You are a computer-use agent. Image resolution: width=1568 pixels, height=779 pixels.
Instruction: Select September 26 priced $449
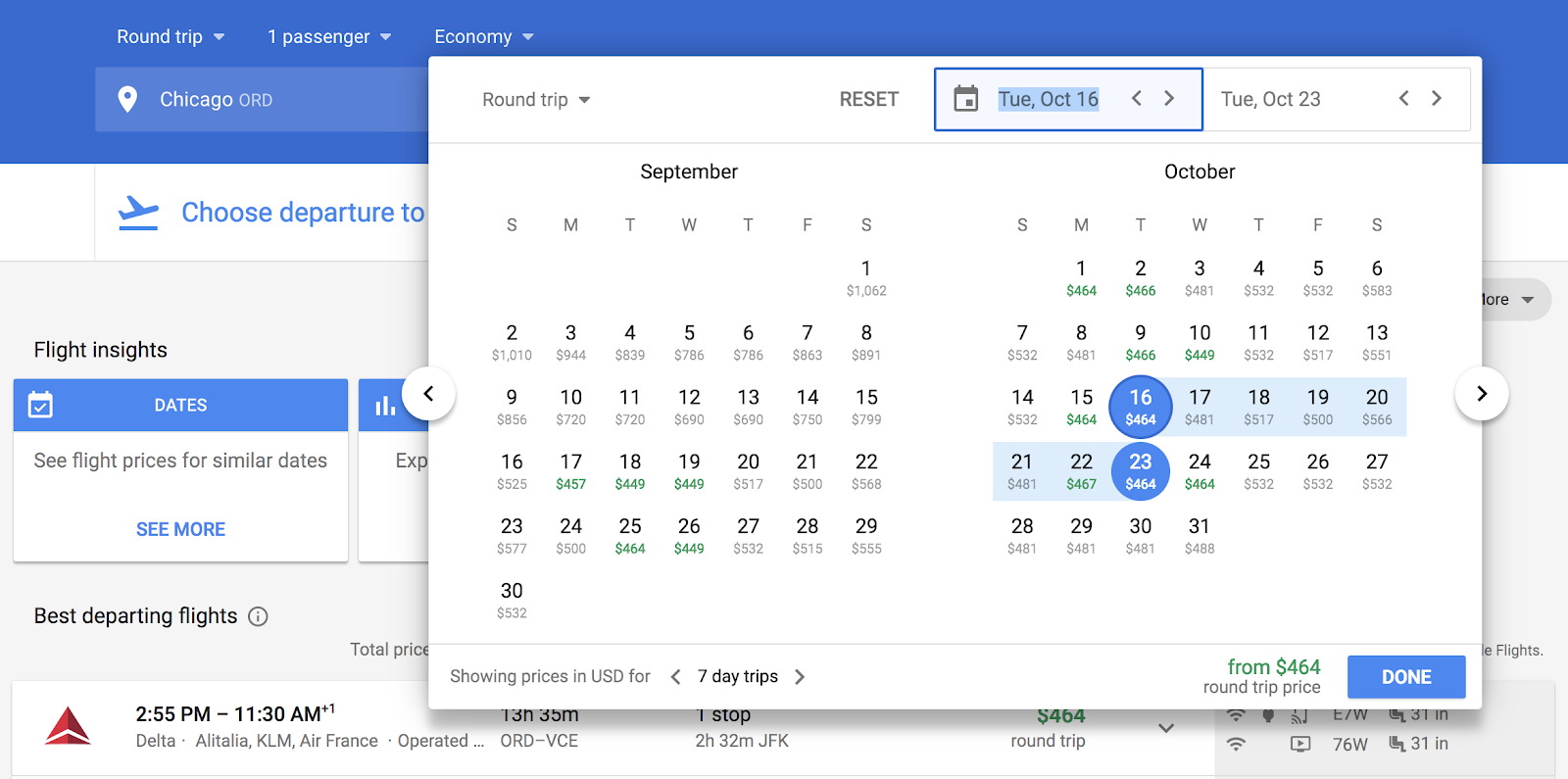[x=689, y=536]
